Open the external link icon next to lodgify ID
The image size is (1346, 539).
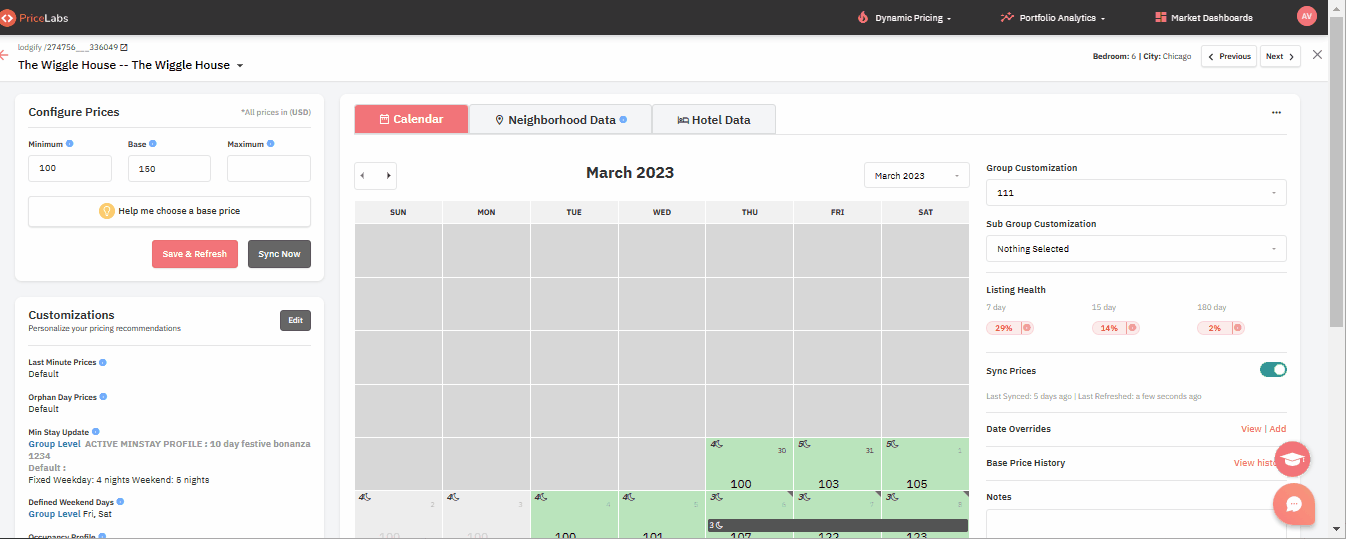point(124,47)
